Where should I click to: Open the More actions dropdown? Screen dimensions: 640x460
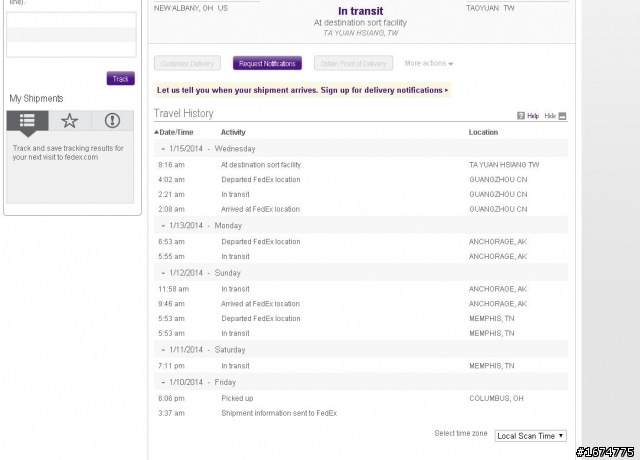point(429,63)
